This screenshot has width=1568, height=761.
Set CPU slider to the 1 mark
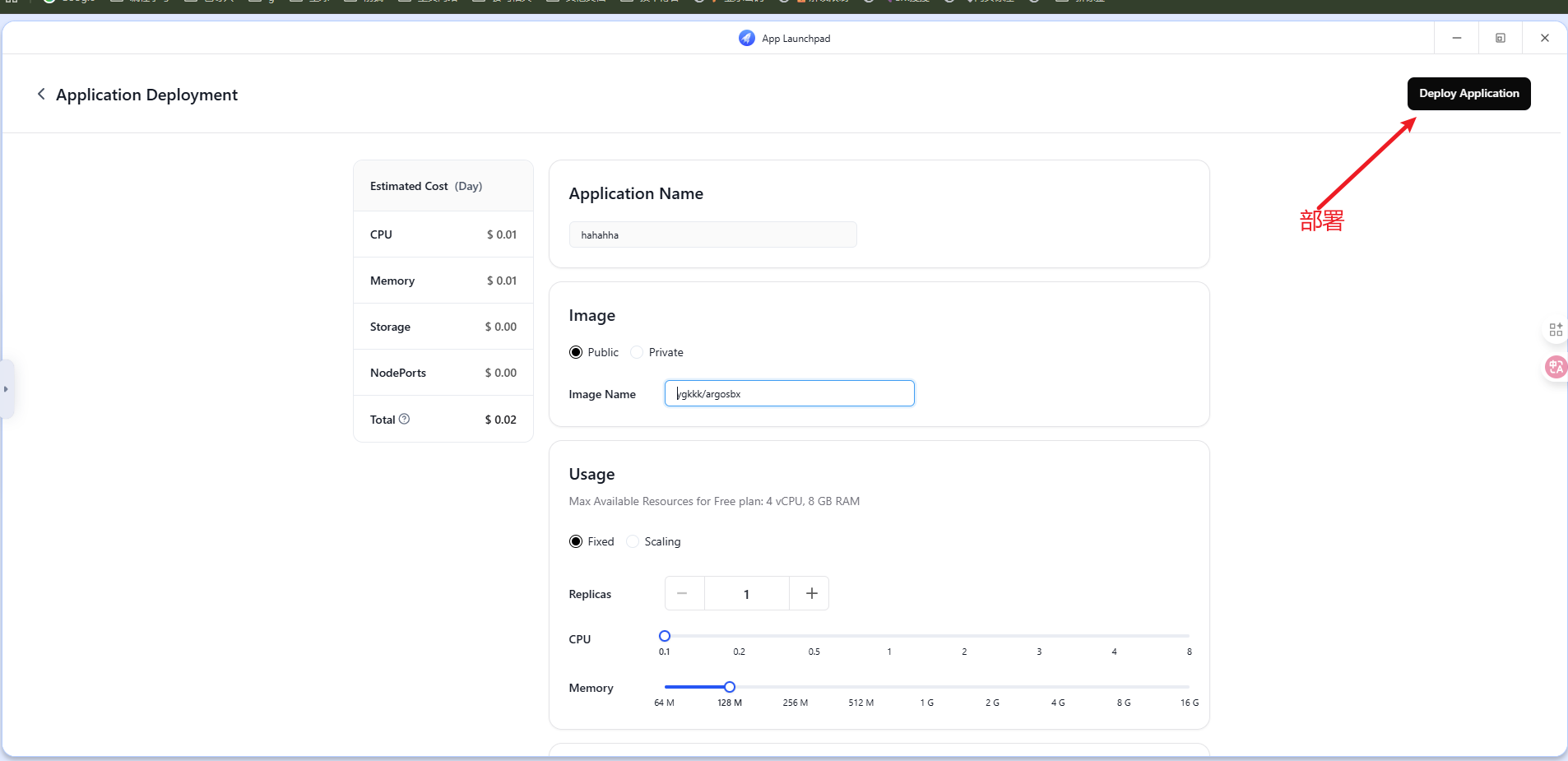coord(889,636)
